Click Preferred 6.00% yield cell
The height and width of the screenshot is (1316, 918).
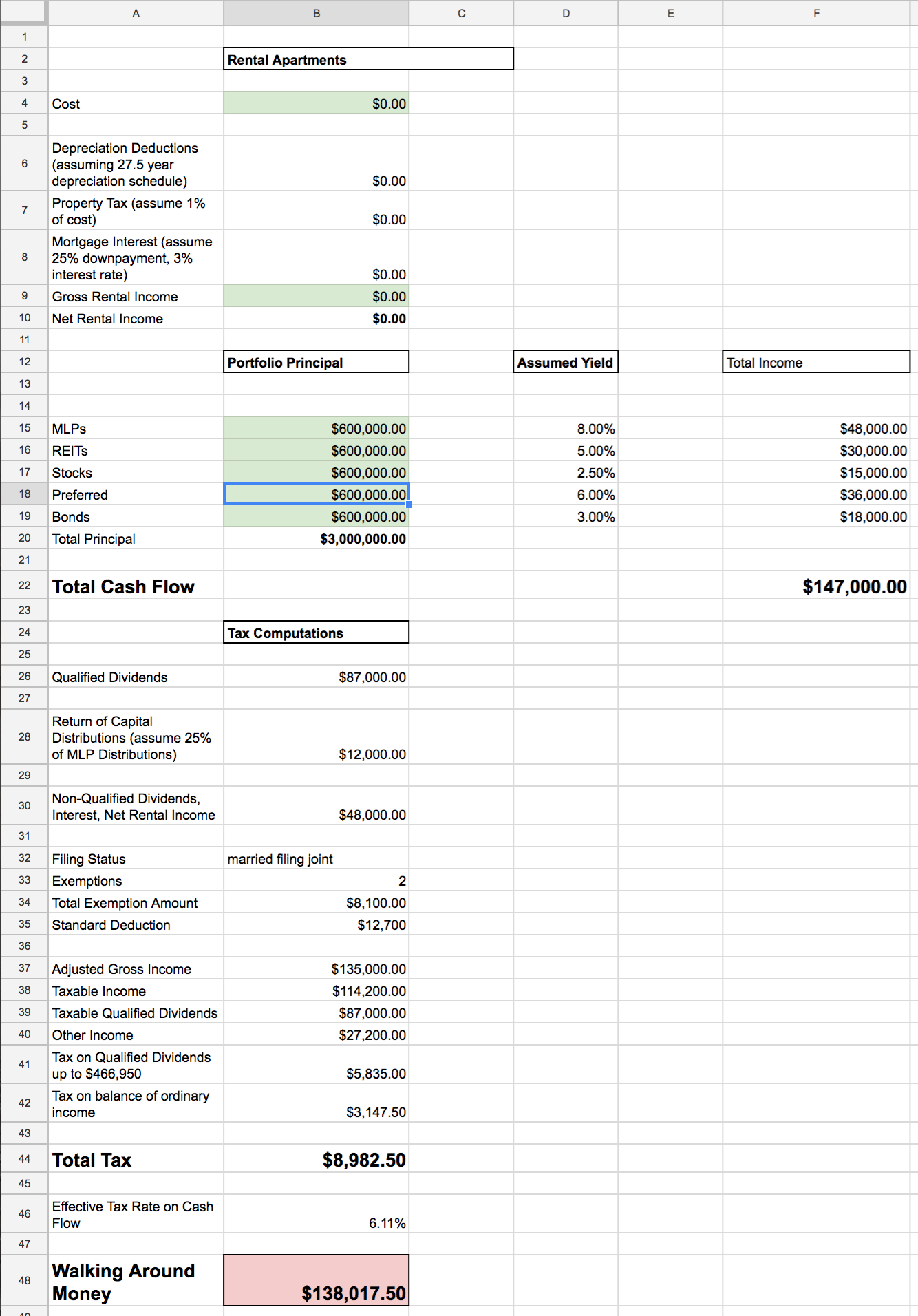click(566, 494)
